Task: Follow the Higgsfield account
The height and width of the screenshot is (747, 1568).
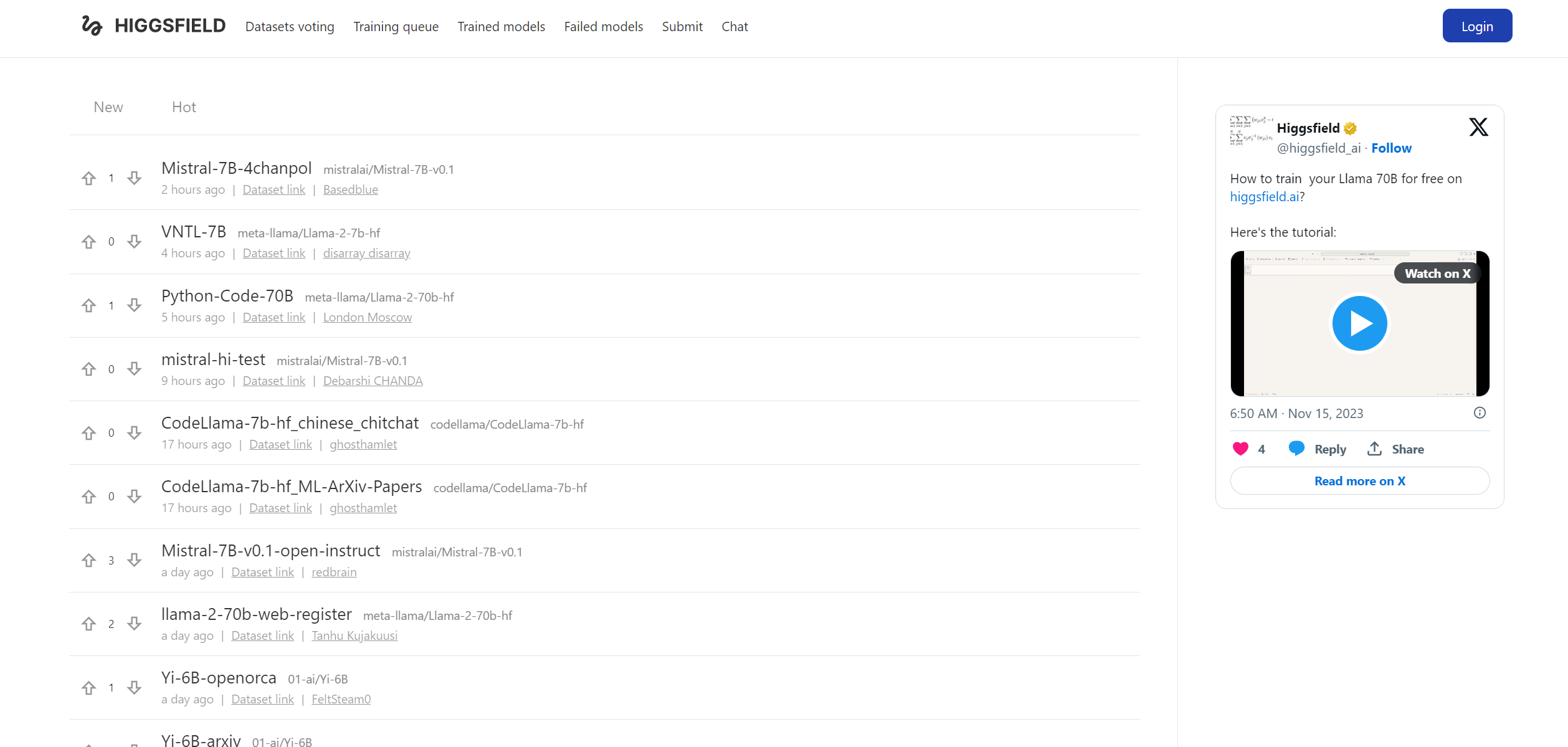Action: [x=1391, y=148]
